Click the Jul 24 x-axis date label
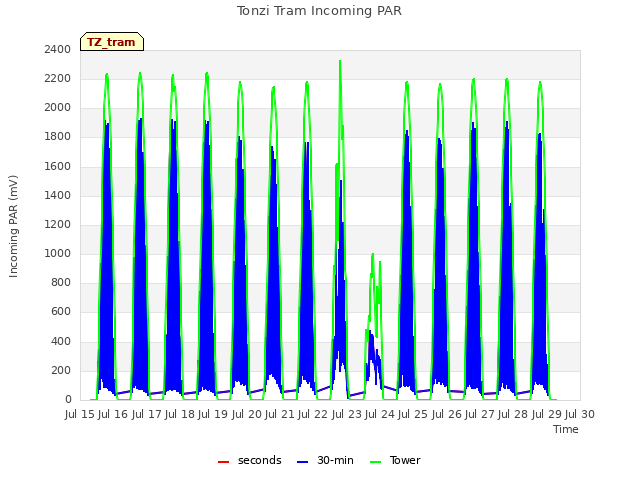The image size is (640, 480). point(380,414)
